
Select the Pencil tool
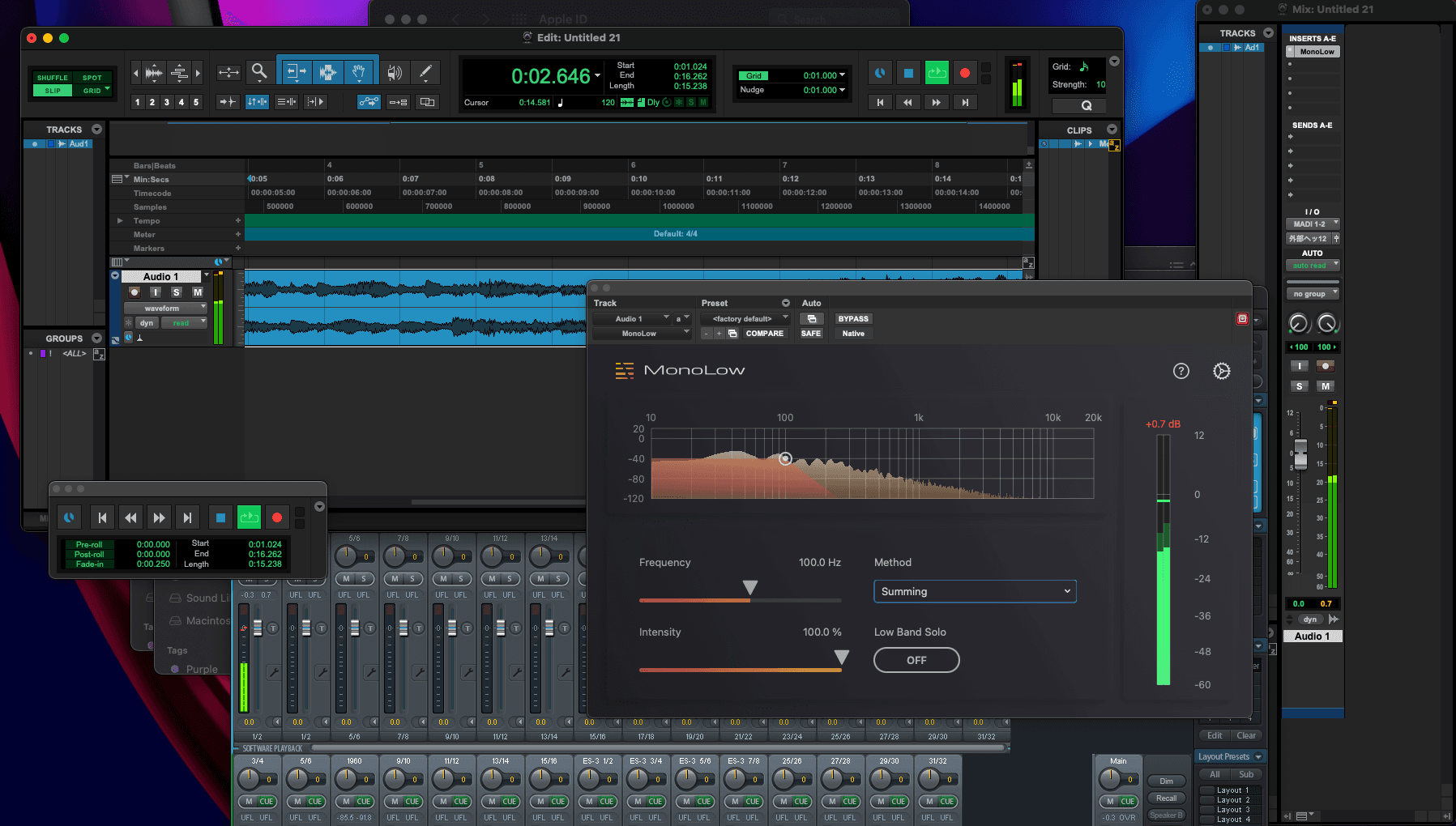click(x=425, y=72)
